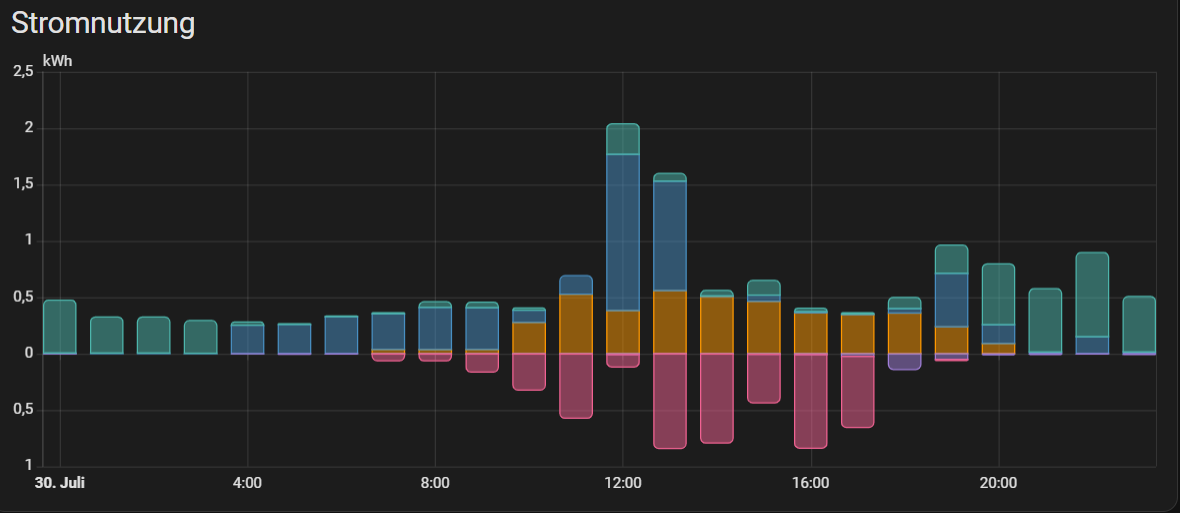Select the green bar at 23:00
The height and width of the screenshot is (513, 1180).
point(1139,324)
